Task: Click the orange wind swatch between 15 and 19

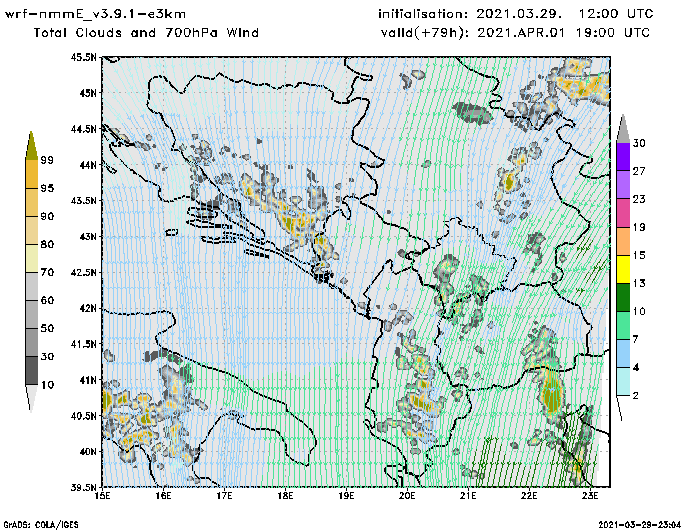Action: click(623, 241)
